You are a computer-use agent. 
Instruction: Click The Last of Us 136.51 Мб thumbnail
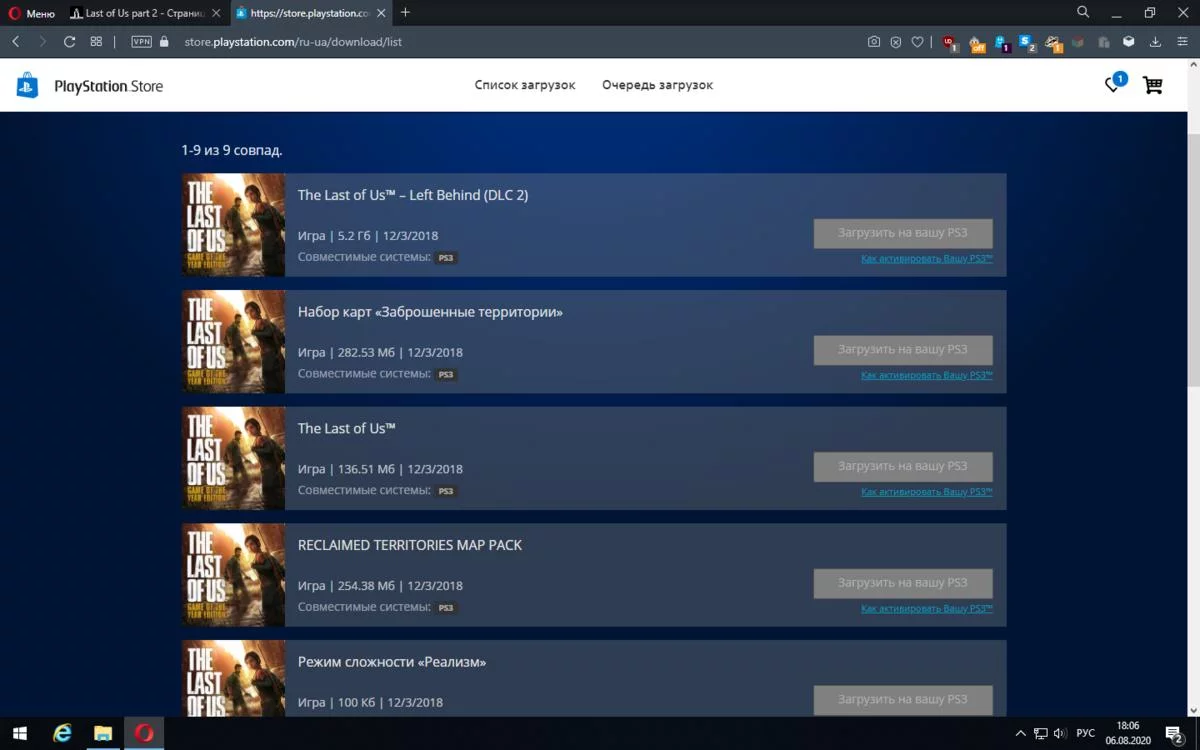(x=233, y=458)
